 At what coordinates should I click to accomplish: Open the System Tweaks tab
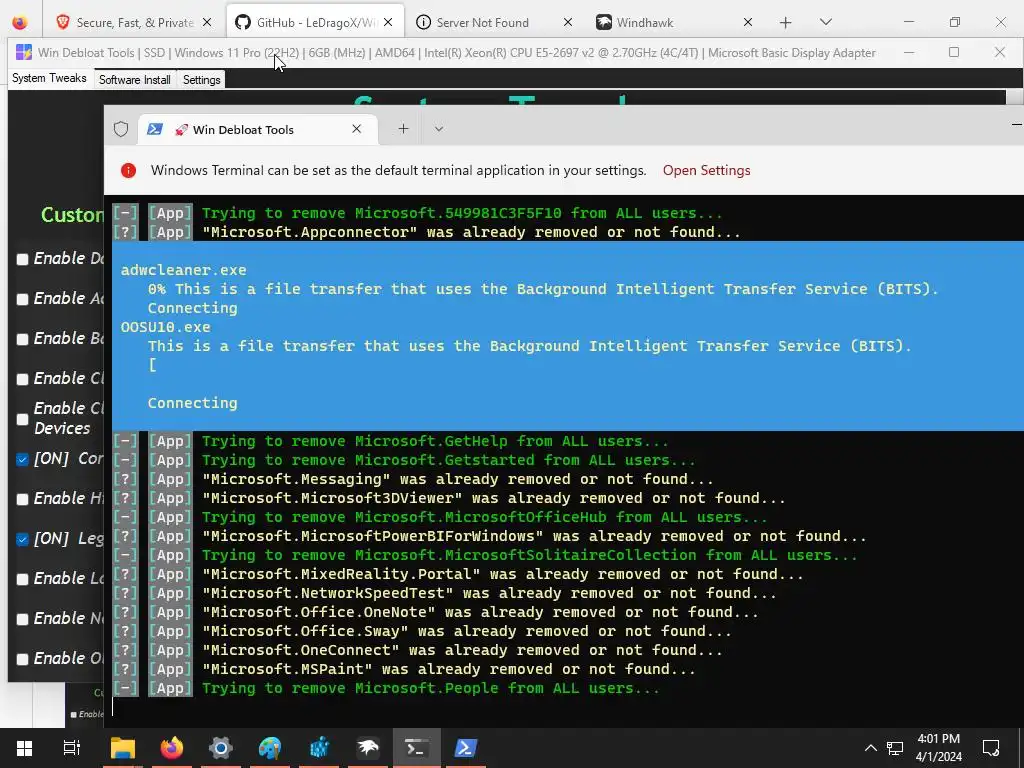coord(49,78)
